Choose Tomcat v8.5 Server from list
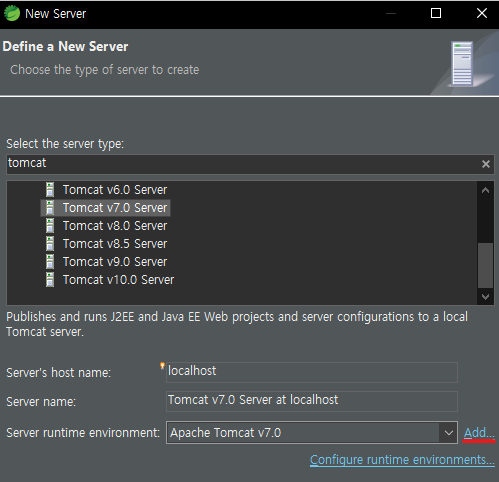The height and width of the screenshot is (482, 499). tap(115, 244)
